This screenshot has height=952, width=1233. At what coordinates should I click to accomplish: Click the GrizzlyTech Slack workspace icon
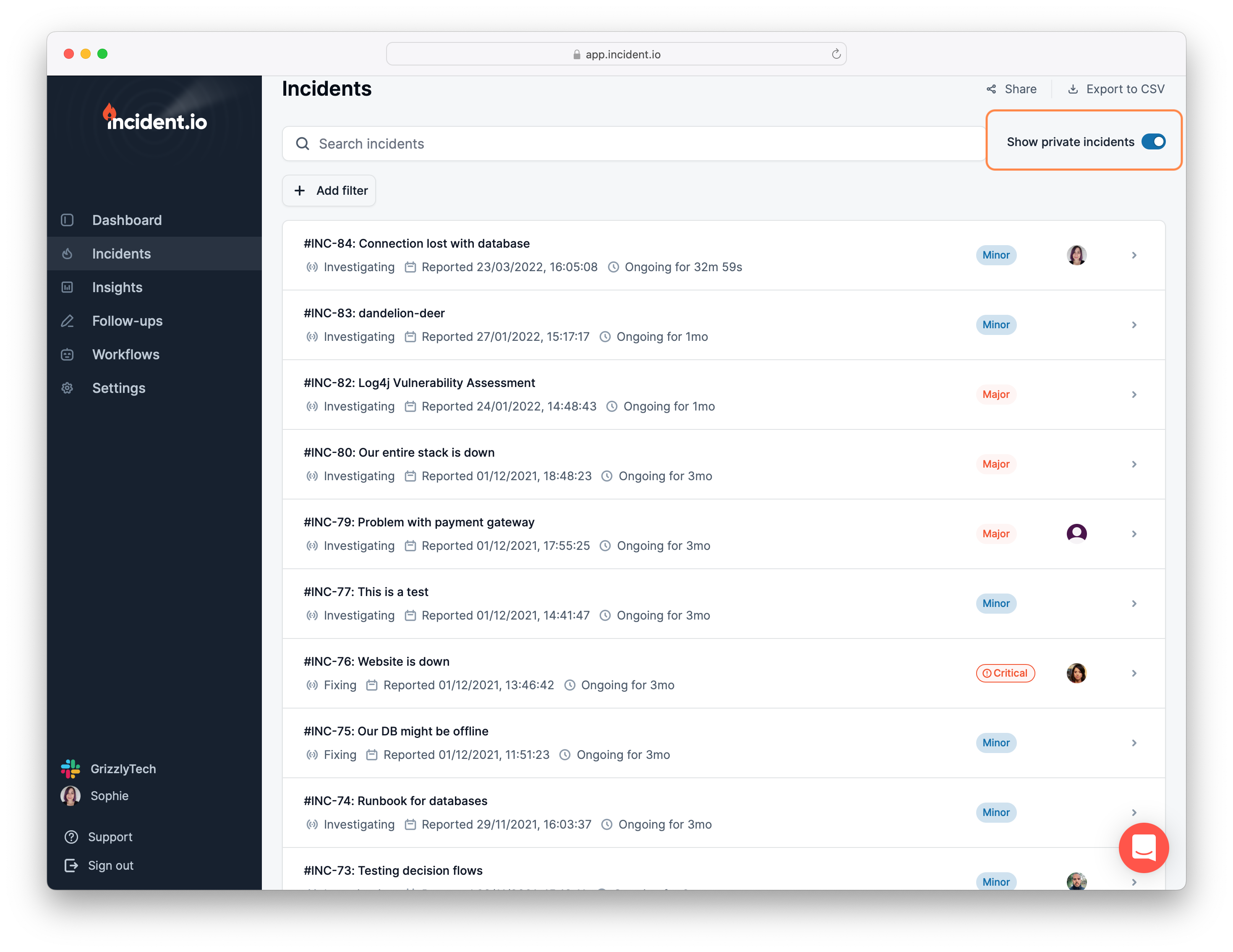[71, 769]
